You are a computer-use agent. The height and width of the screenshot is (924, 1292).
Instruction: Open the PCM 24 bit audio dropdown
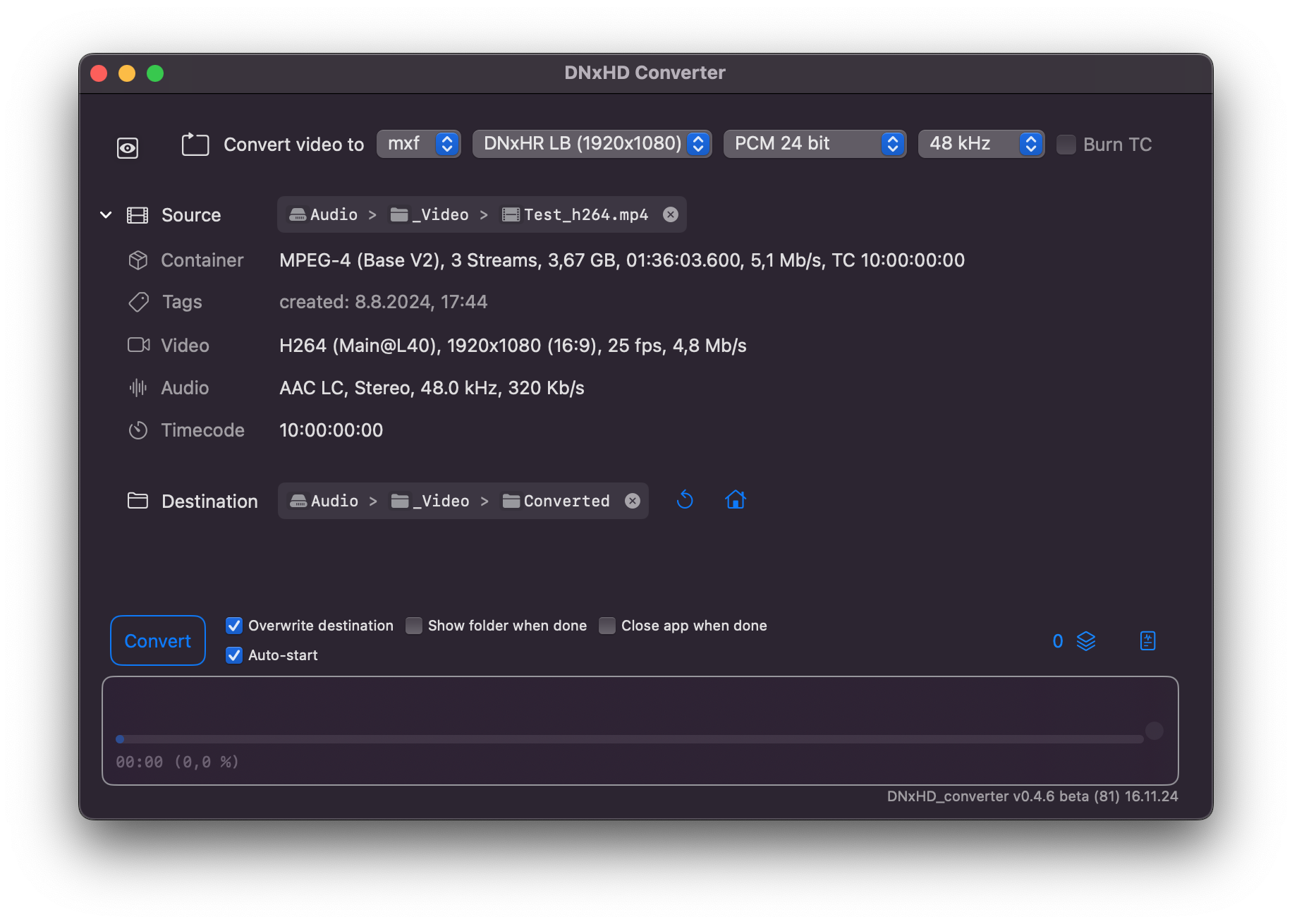tap(815, 144)
